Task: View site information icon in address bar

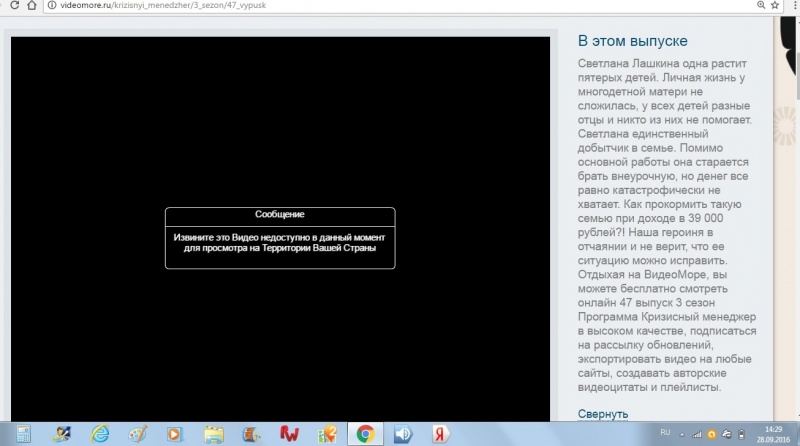Action: tap(51, 6)
